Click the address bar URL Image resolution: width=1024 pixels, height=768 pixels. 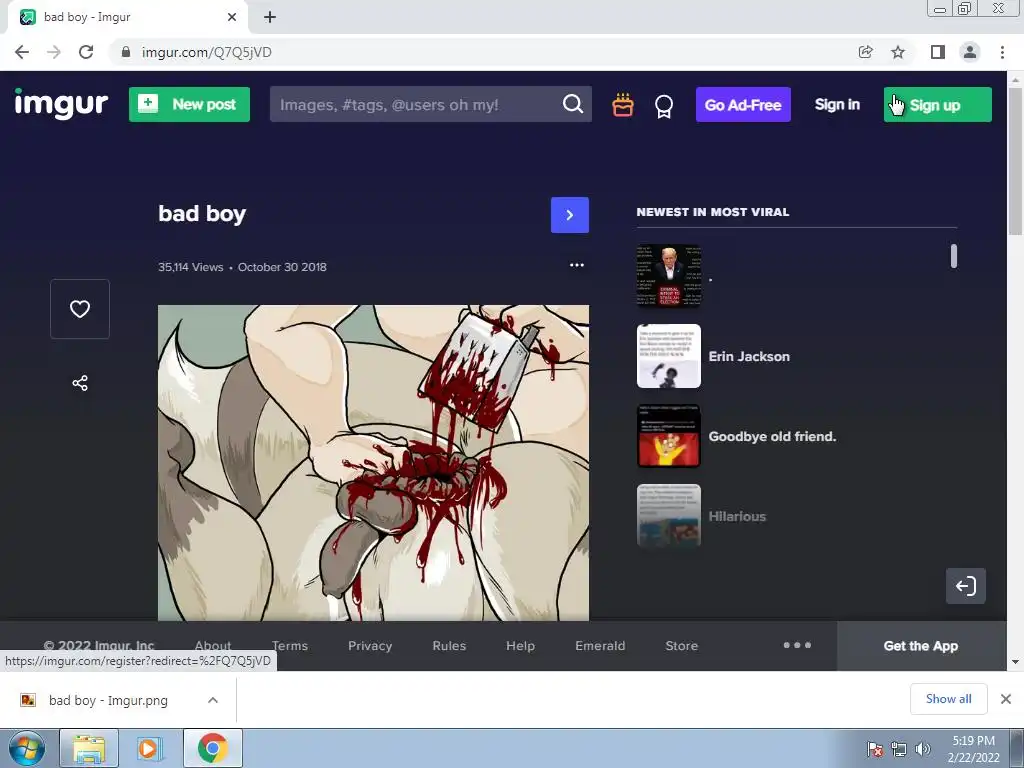click(x=206, y=52)
